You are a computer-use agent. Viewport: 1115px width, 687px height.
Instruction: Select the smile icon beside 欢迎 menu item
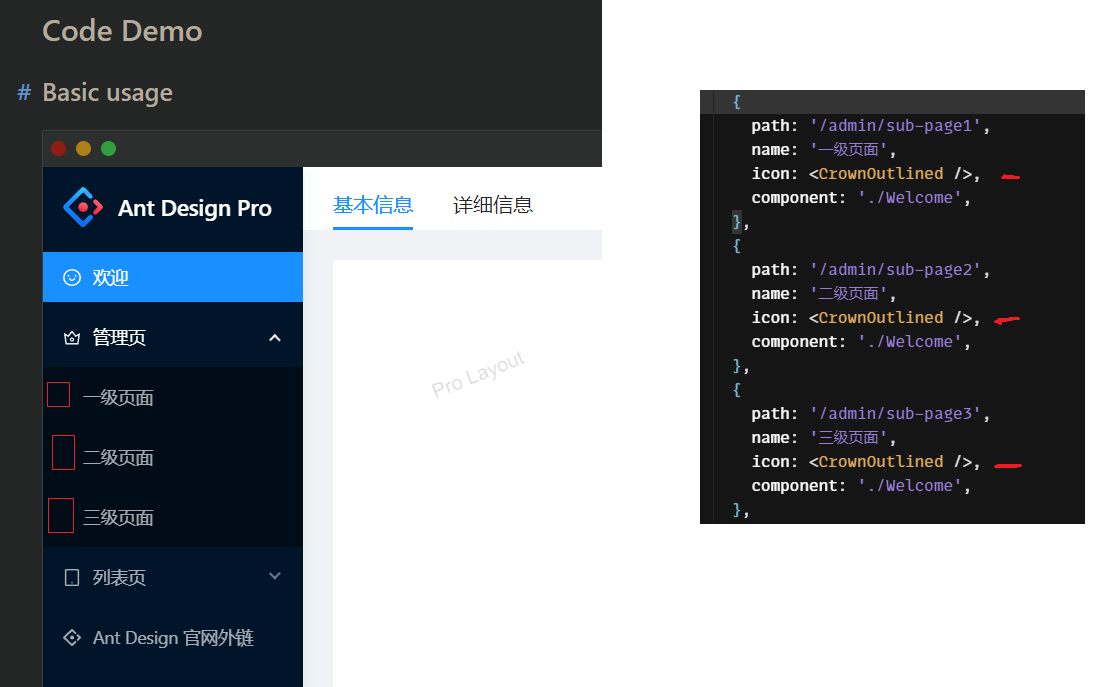click(x=70, y=276)
